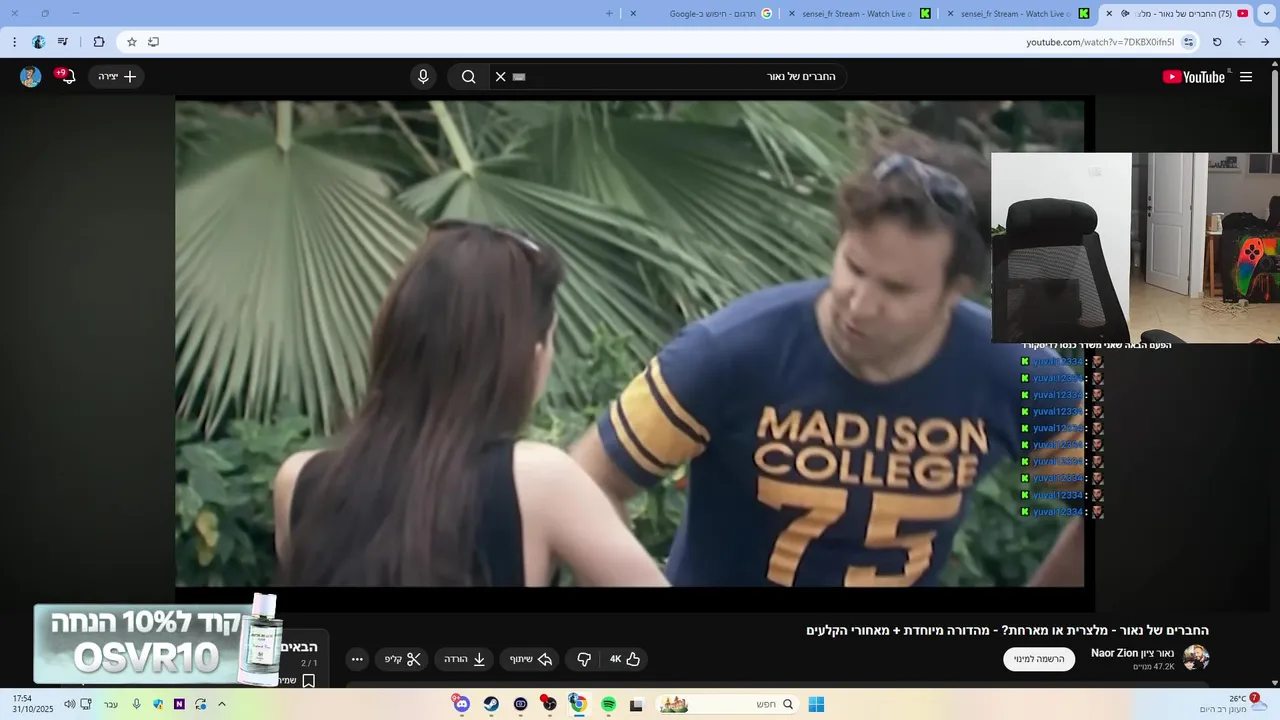The image size is (1280, 720).
Task: Open YouTube notifications bell
Action: (67, 77)
